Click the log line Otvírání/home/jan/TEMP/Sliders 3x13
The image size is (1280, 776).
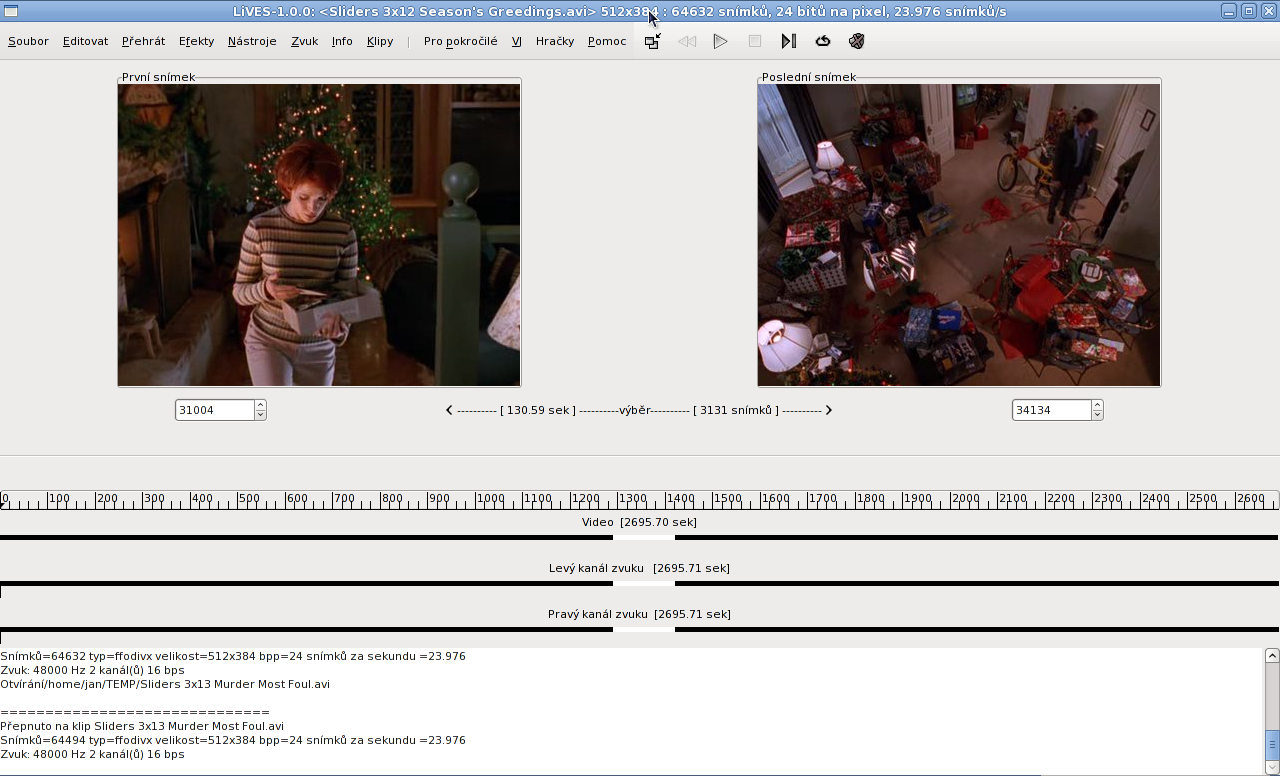pyautogui.click(x=165, y=684)
